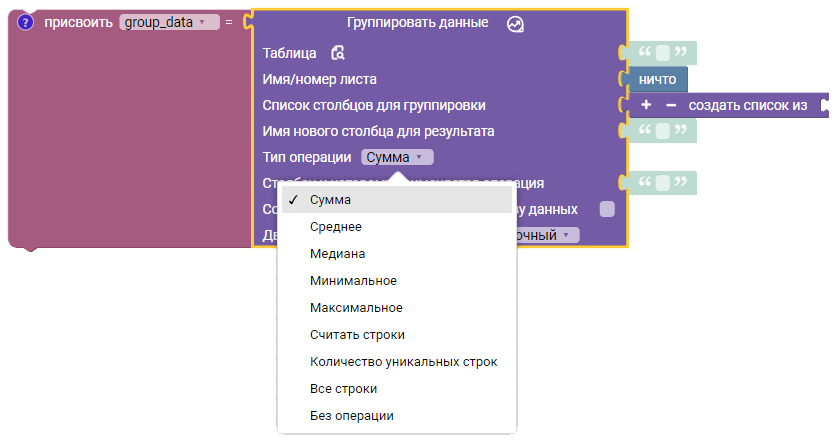Image resolution: width=836 pixels, height=445 pixels.
Task: Click the empty text field next to Таблица
Action: pos(662,53)
